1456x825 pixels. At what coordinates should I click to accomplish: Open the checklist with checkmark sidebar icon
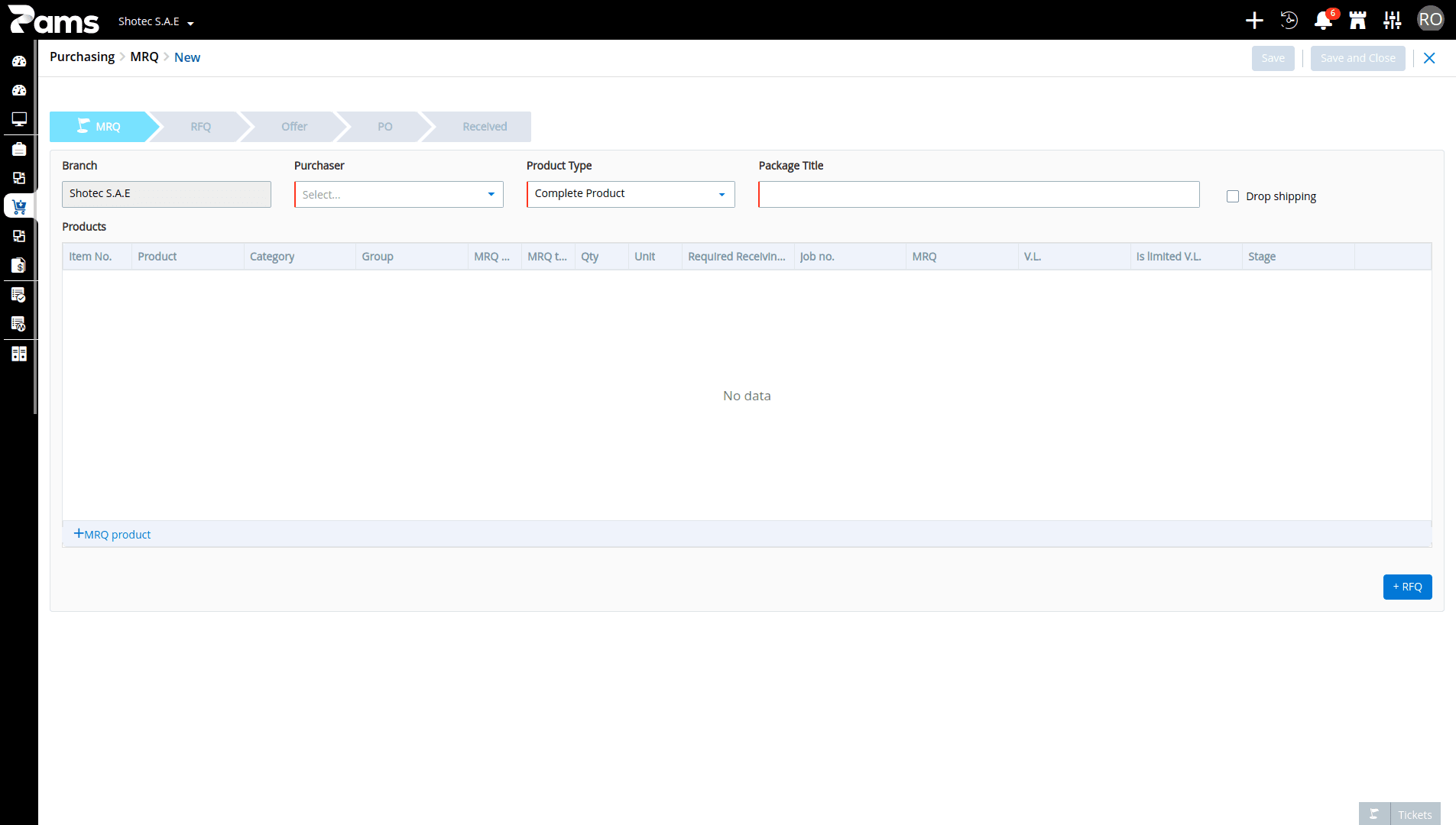click(x=19, y=295)
